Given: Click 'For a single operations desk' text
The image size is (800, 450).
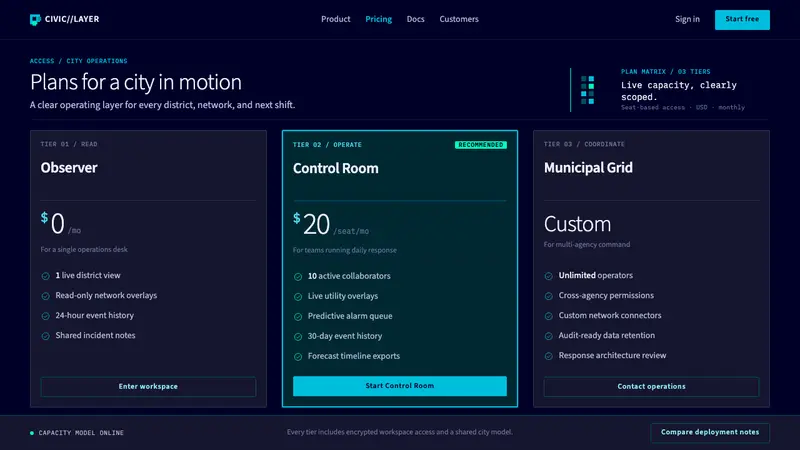Looking at the screenshot, I should (84, 249).
